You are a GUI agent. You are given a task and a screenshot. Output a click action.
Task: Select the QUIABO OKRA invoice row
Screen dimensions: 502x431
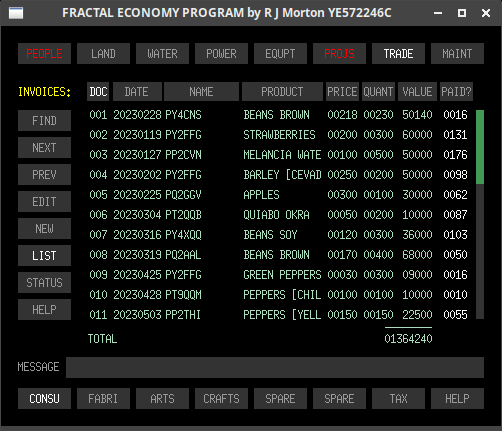pos(278,215)
